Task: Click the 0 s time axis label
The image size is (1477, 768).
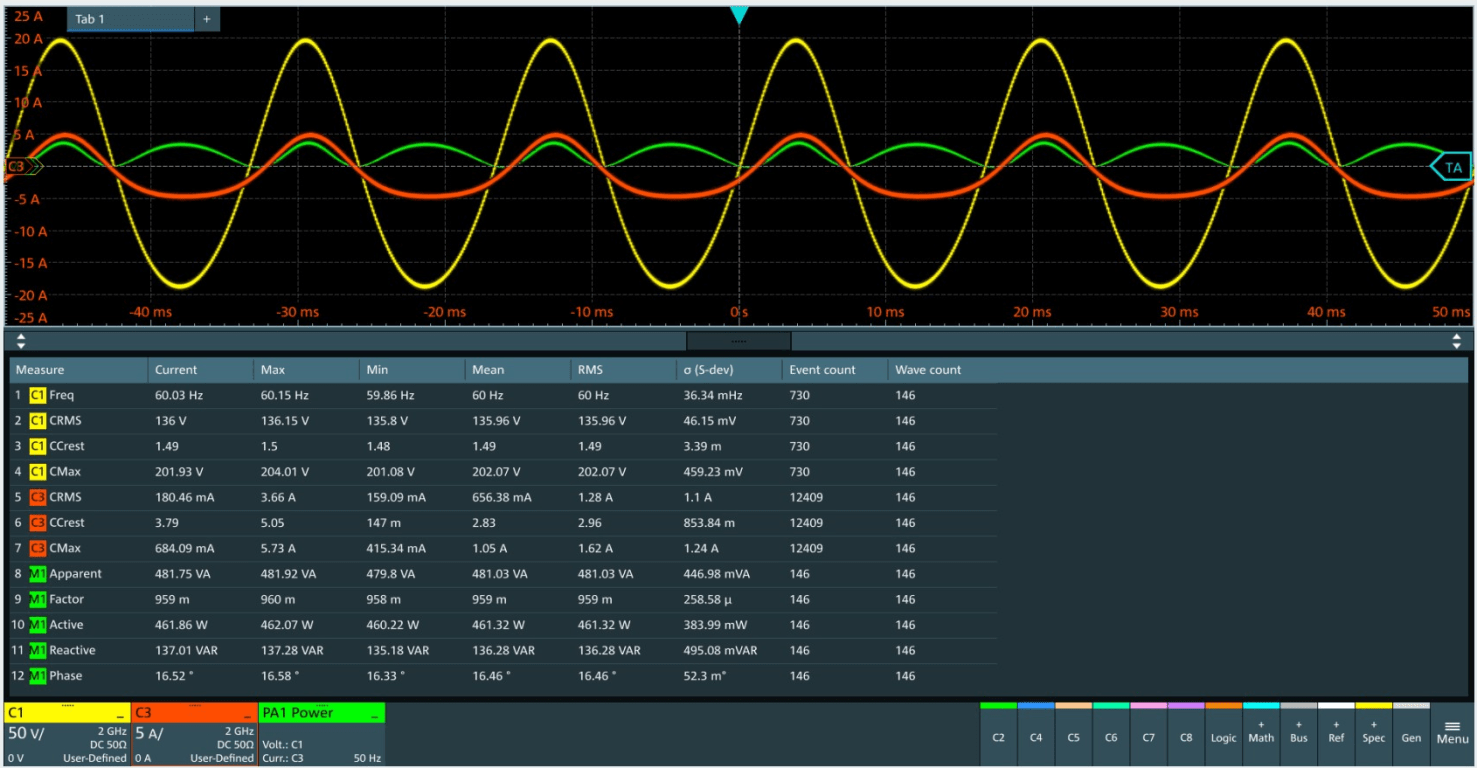Action: click(739, 312)
